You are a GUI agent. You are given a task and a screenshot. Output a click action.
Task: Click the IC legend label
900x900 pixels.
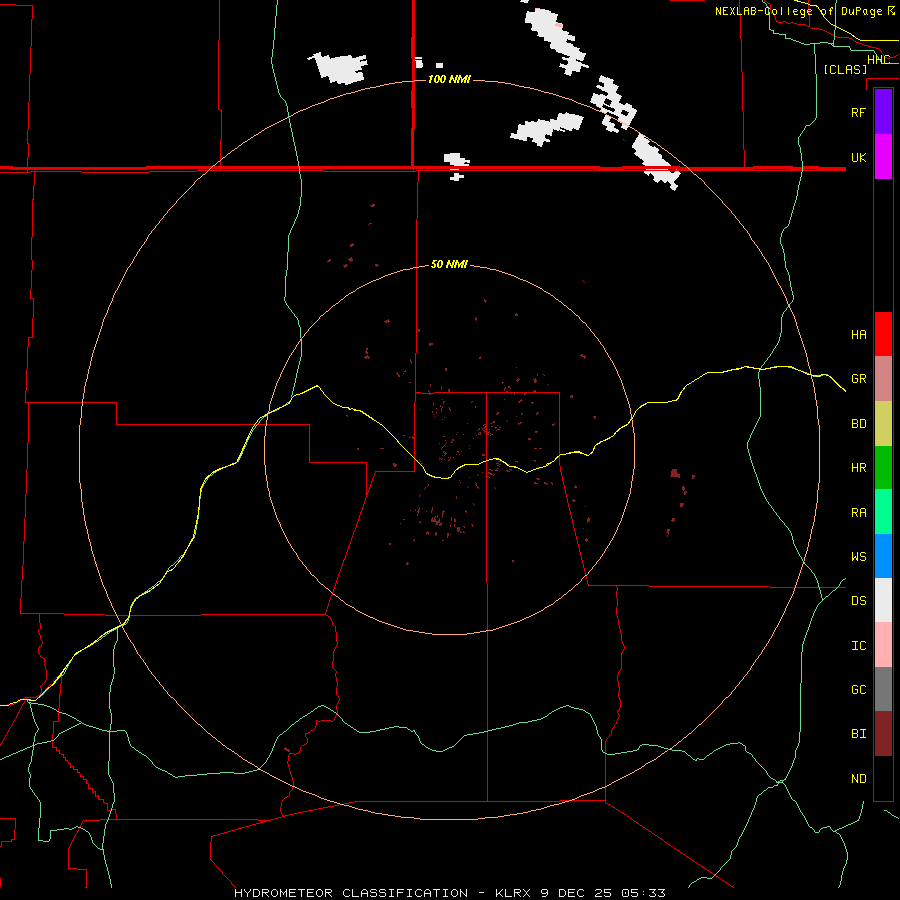pos(859,646)
